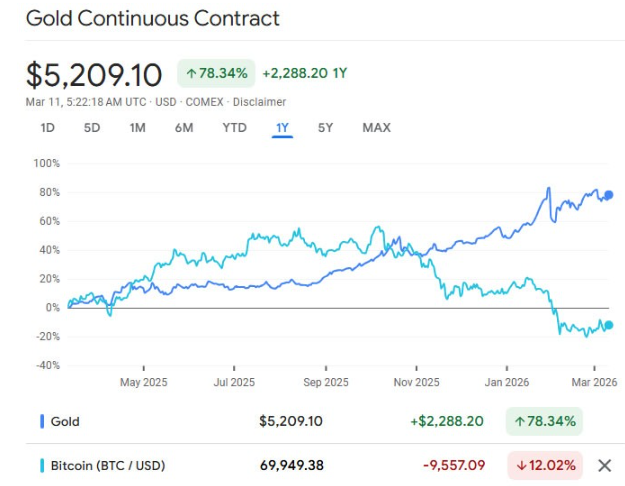Click the Bitcoin teal color swatch in legend
Viewport: 625px width, 486px height.
[42, 465]
